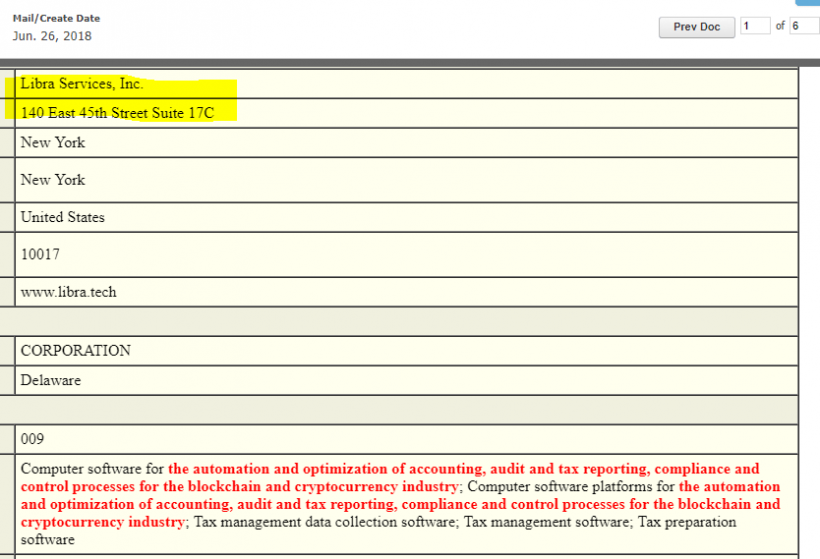Screen dimensions: 820x559
Task: Open the www.libra.tech website text
Action: [68, 292]
